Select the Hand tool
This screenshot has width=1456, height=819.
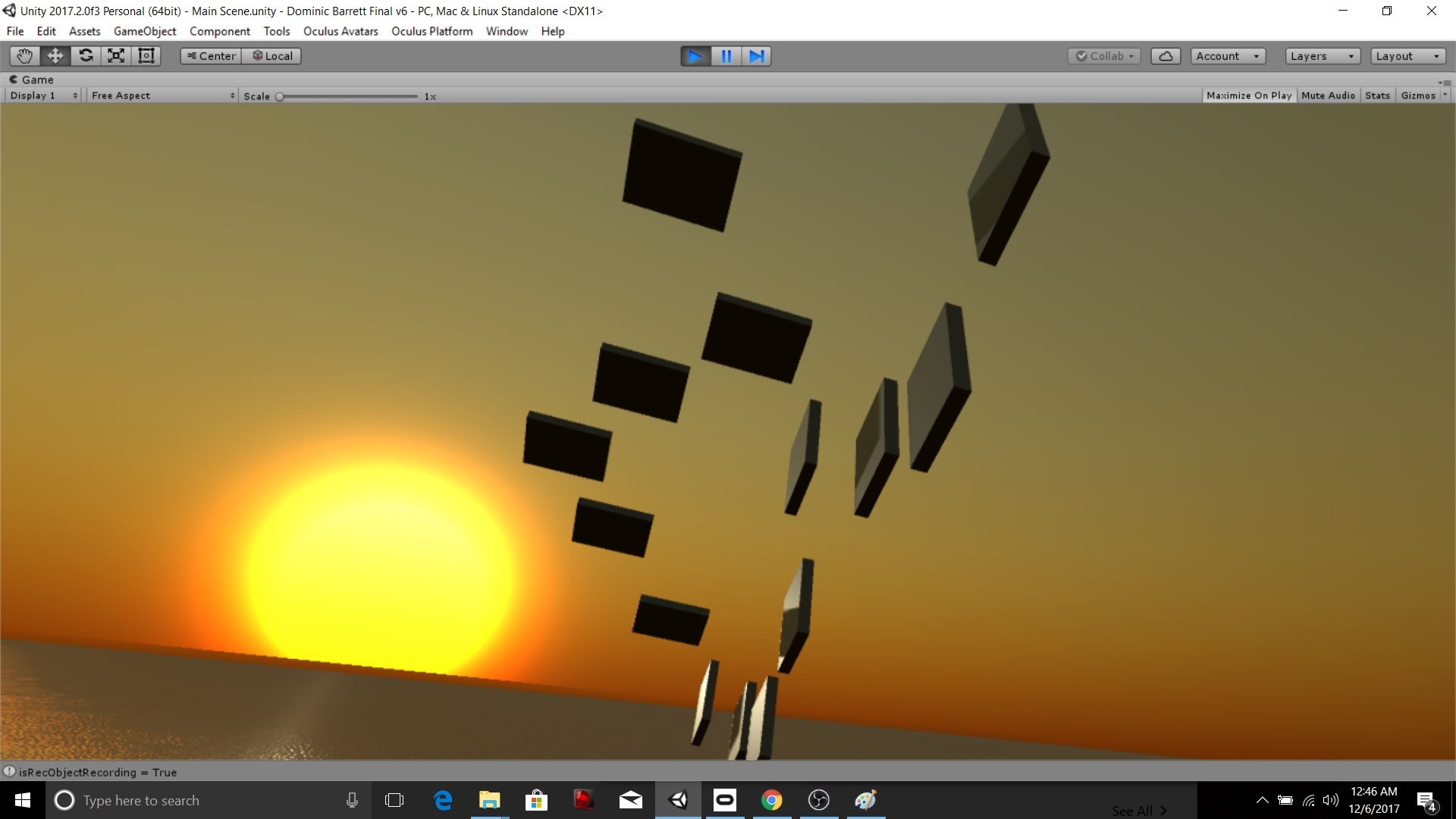24,56
